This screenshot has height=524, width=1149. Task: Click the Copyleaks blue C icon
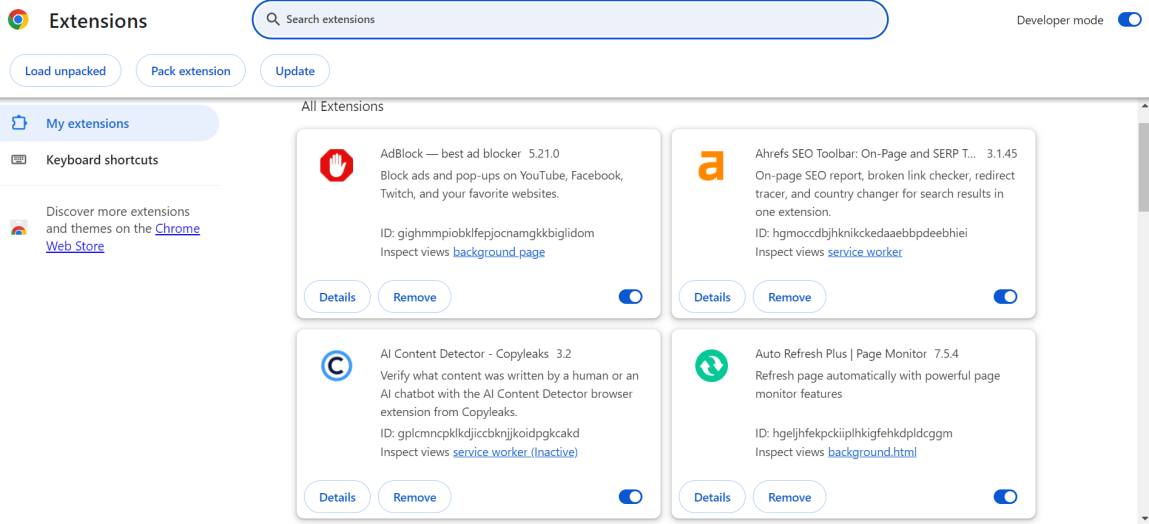coord(336,366)
